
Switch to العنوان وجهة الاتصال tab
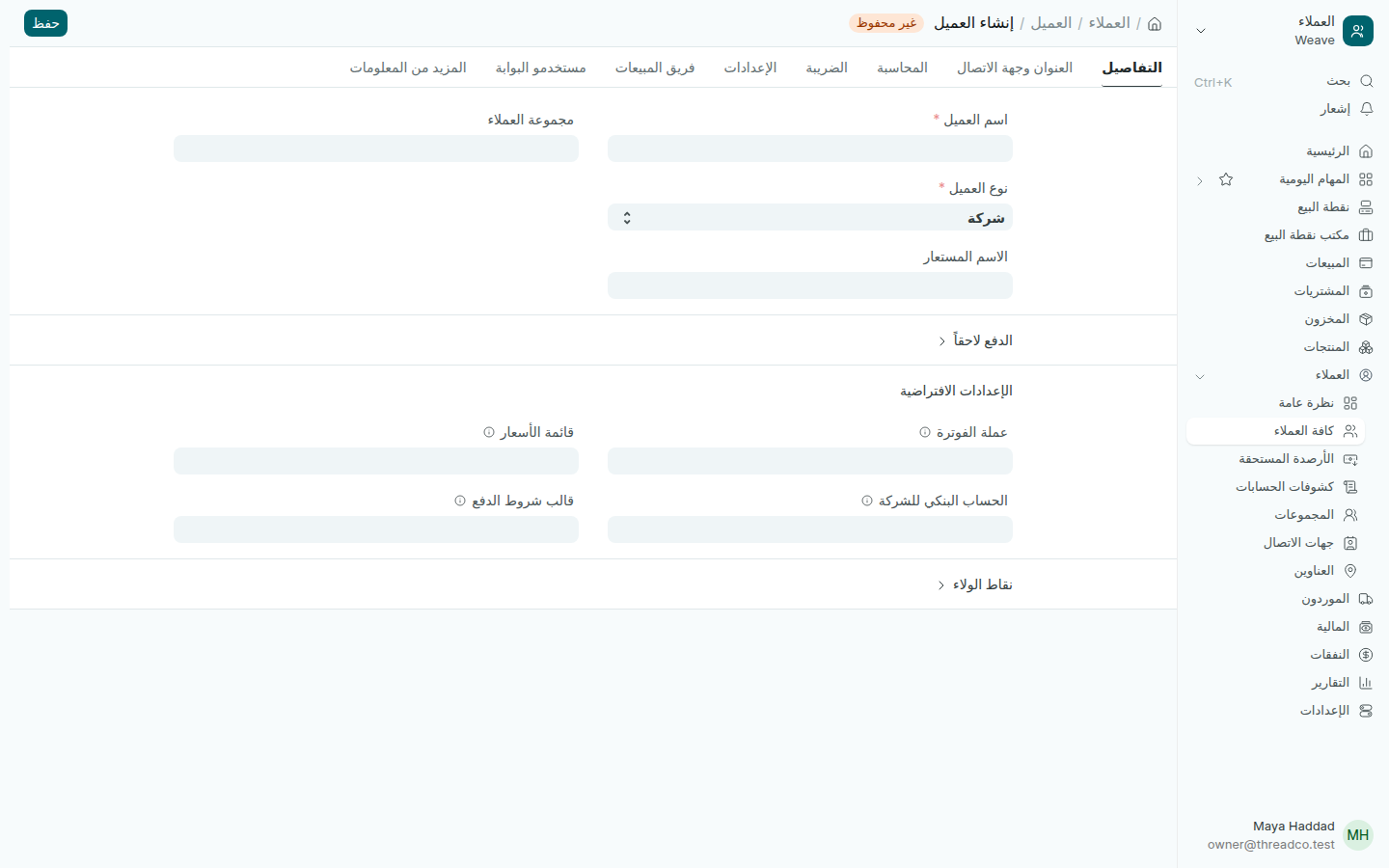point(1015,68)
